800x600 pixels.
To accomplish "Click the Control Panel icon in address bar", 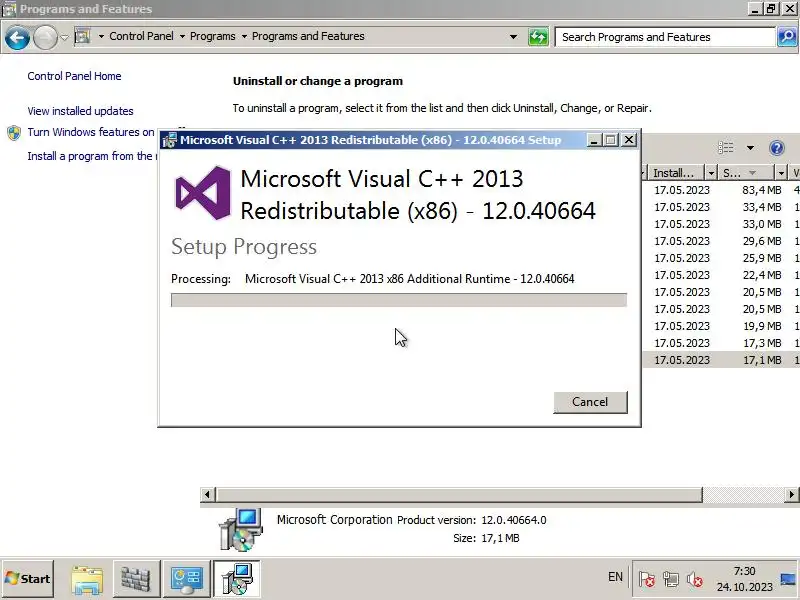I will tap(82, 36).
